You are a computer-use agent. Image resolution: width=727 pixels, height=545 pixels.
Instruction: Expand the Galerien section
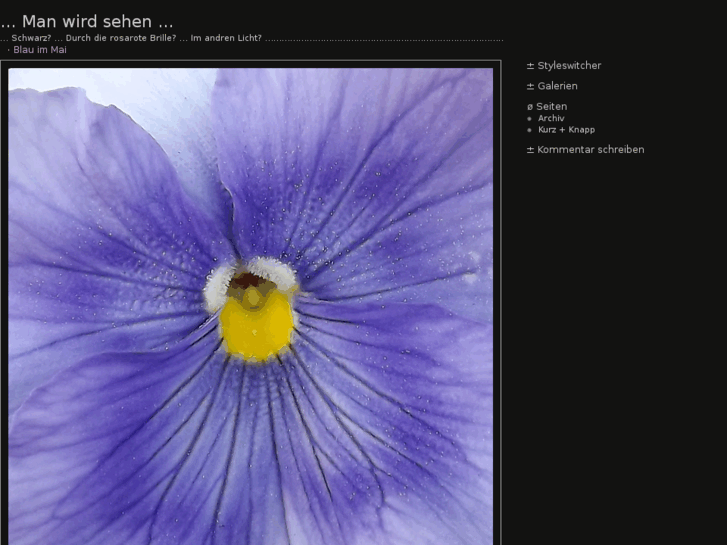click(557, 86)
